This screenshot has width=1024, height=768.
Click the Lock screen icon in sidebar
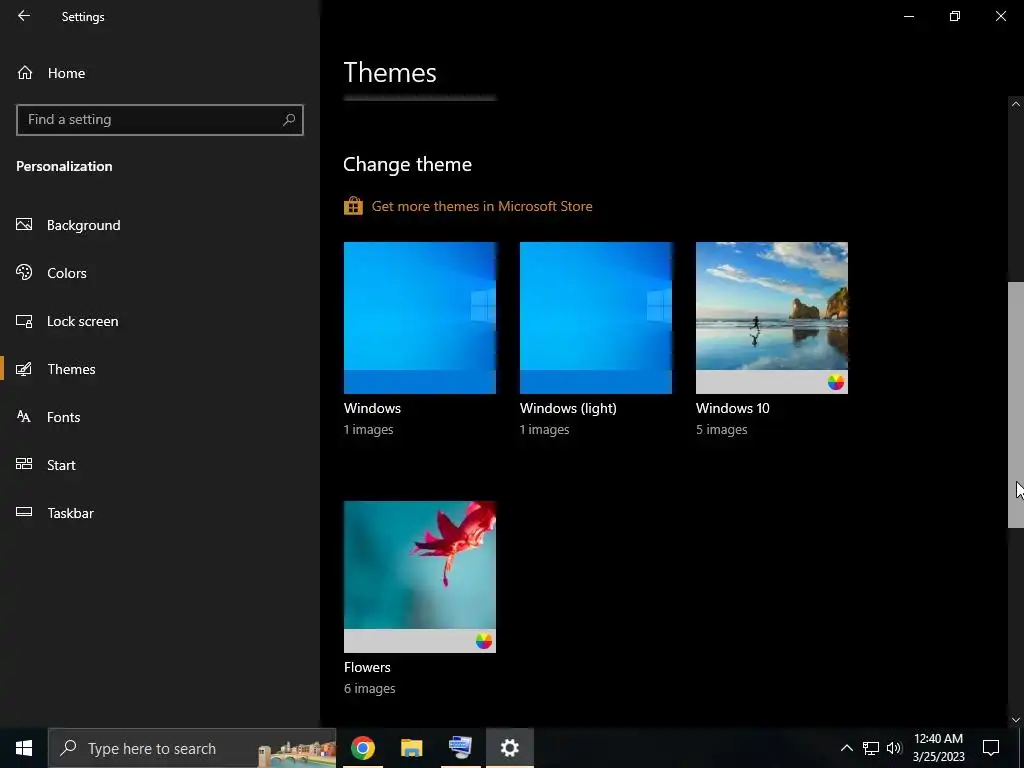click(24, 321)
